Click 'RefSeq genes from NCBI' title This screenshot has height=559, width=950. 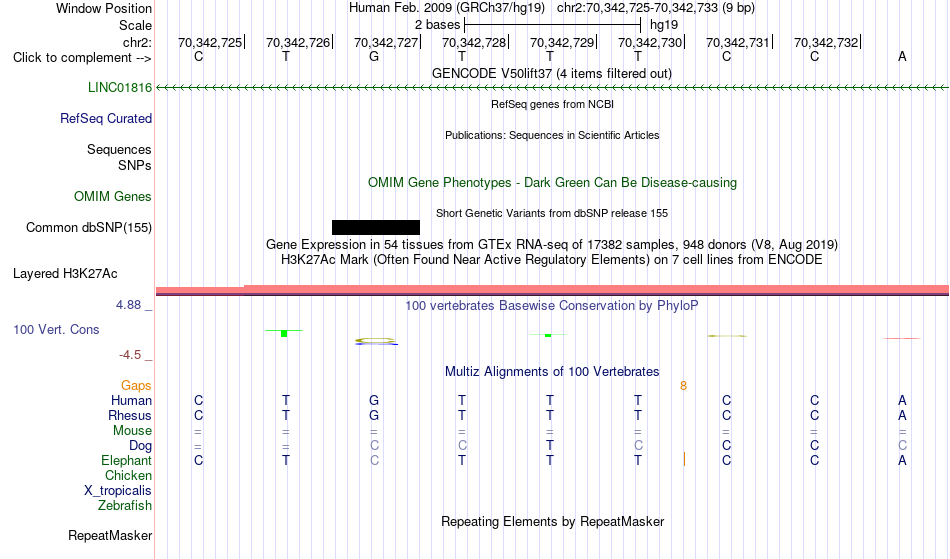click(553, 104)
